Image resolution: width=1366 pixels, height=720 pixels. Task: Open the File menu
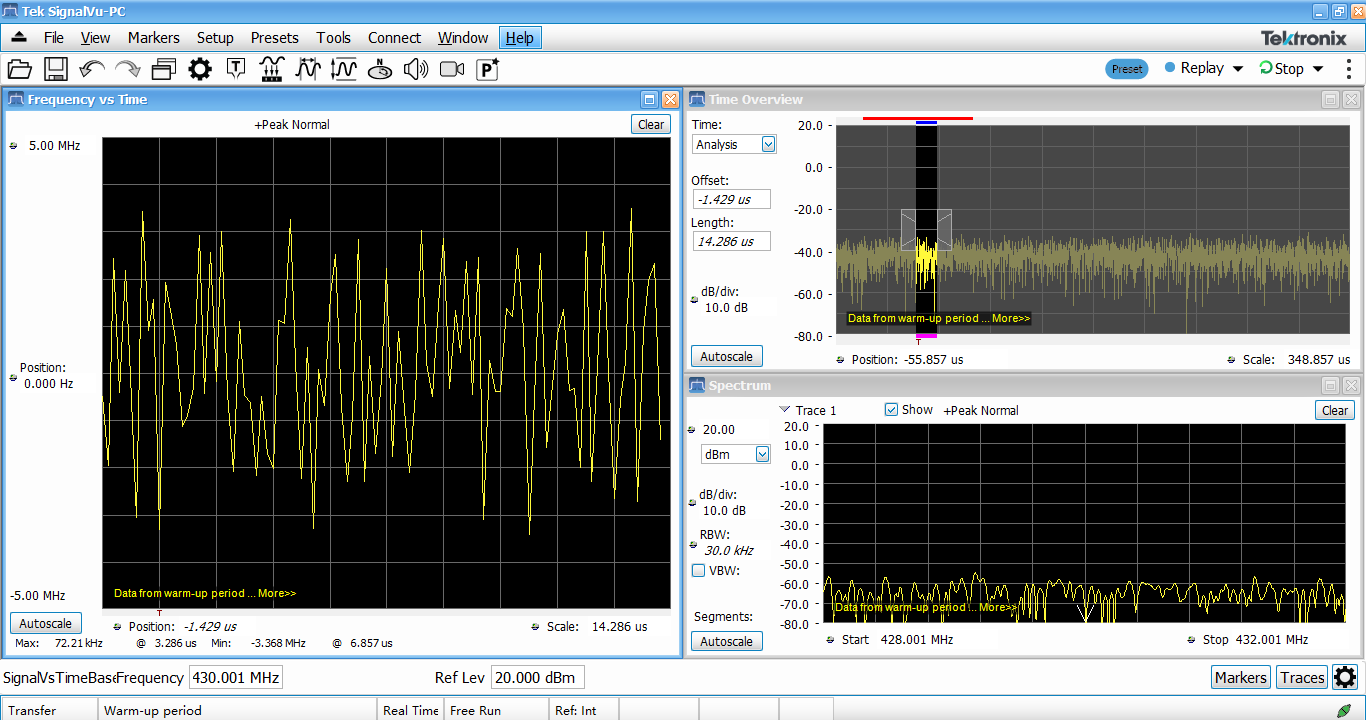click(54, 38)
